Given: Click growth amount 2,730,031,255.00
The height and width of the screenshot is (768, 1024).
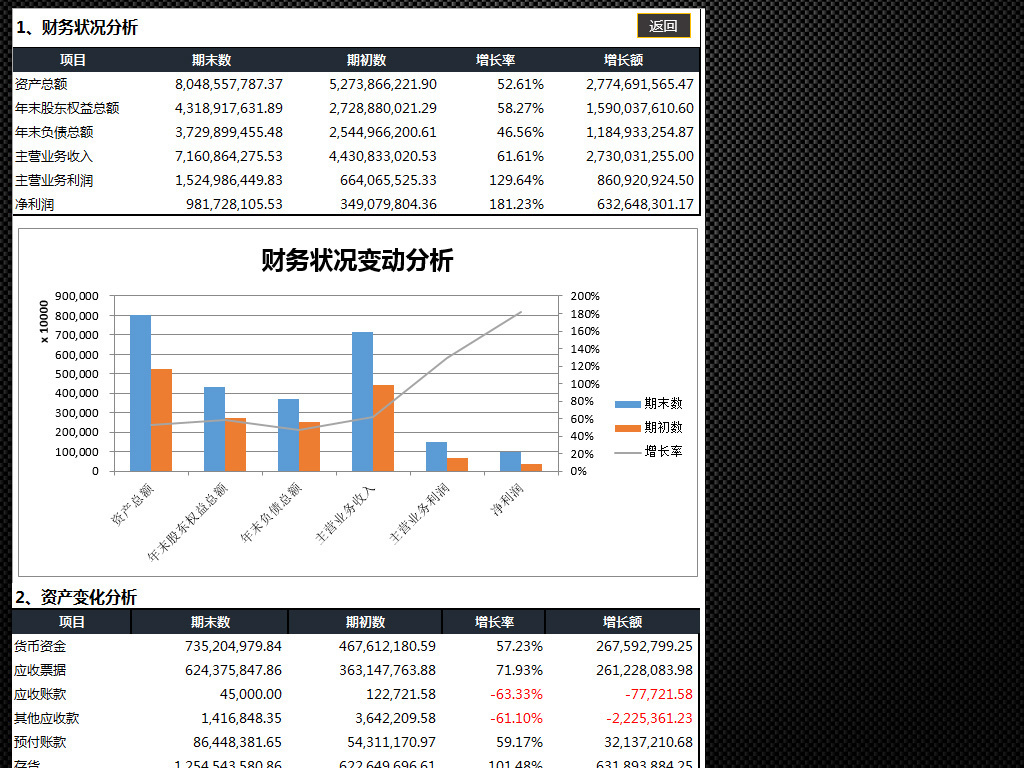Looking at the screenshot, I should coord(640,157).
